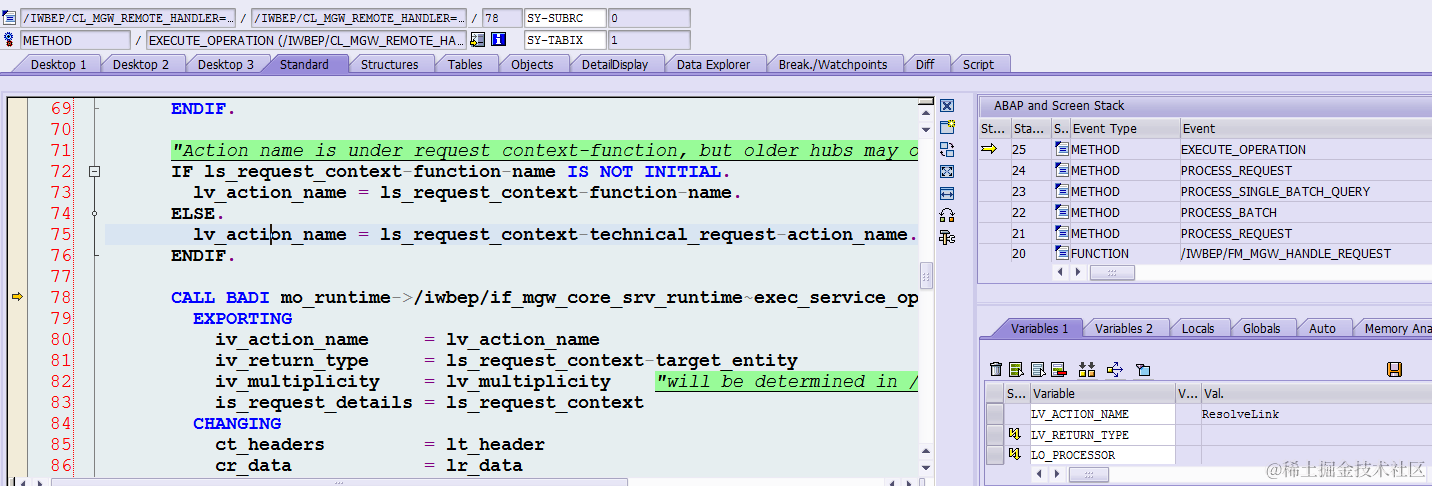The image size is (1432, 486).
Task: Click the METHOD icon in stack row 24
Action: click(x=1061, y=170)
